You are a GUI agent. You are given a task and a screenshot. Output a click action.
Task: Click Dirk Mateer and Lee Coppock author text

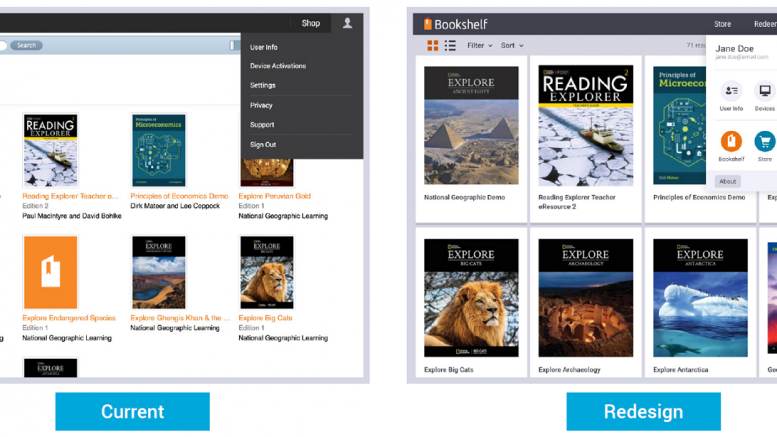(175, 206)
